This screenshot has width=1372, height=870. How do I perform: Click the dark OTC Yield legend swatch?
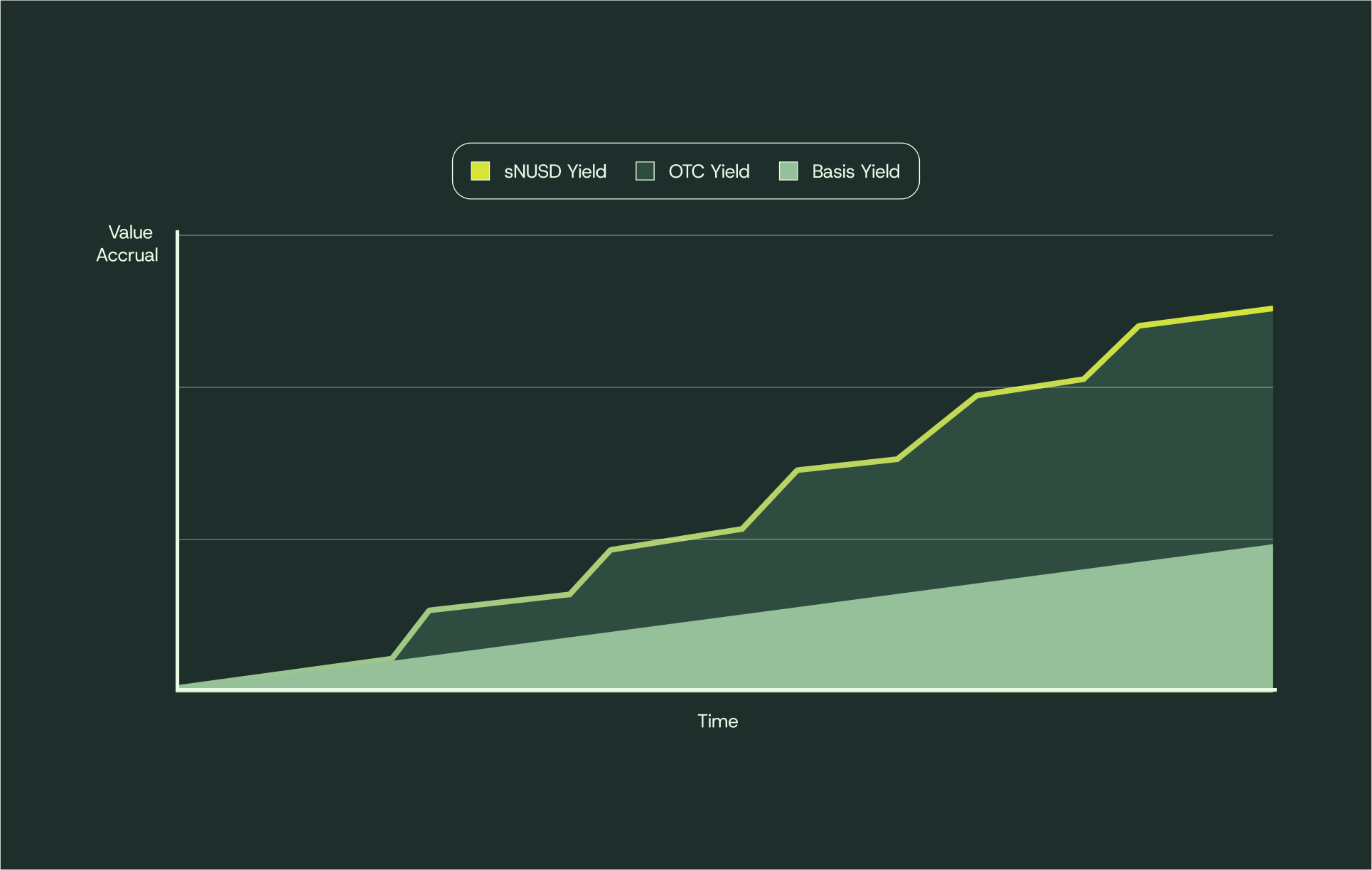[645, 171]
